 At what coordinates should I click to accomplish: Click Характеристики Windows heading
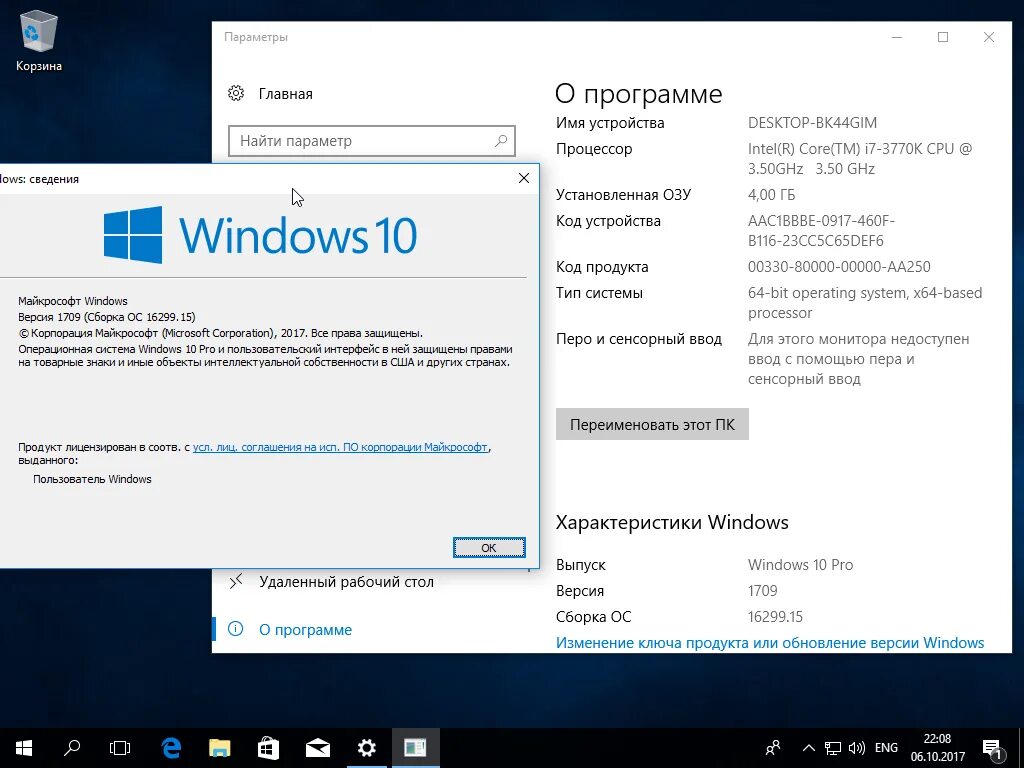672,522
